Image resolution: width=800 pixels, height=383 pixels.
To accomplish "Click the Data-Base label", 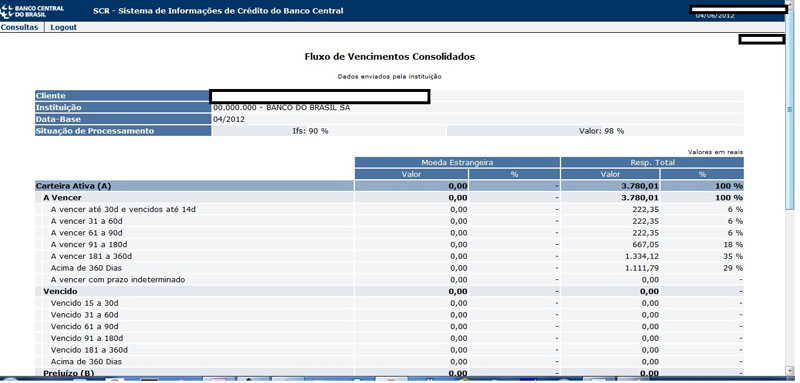I will pos(58,119).
